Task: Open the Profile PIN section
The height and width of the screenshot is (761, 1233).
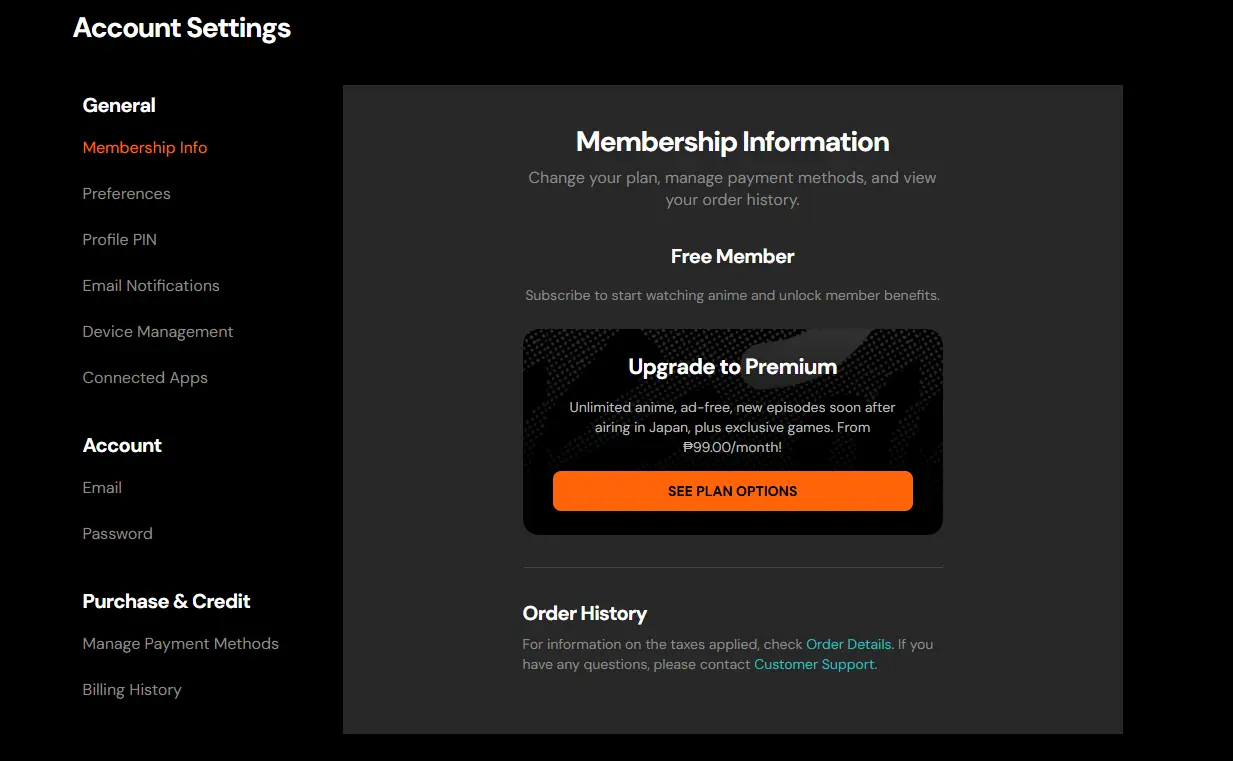Action: 119,239
